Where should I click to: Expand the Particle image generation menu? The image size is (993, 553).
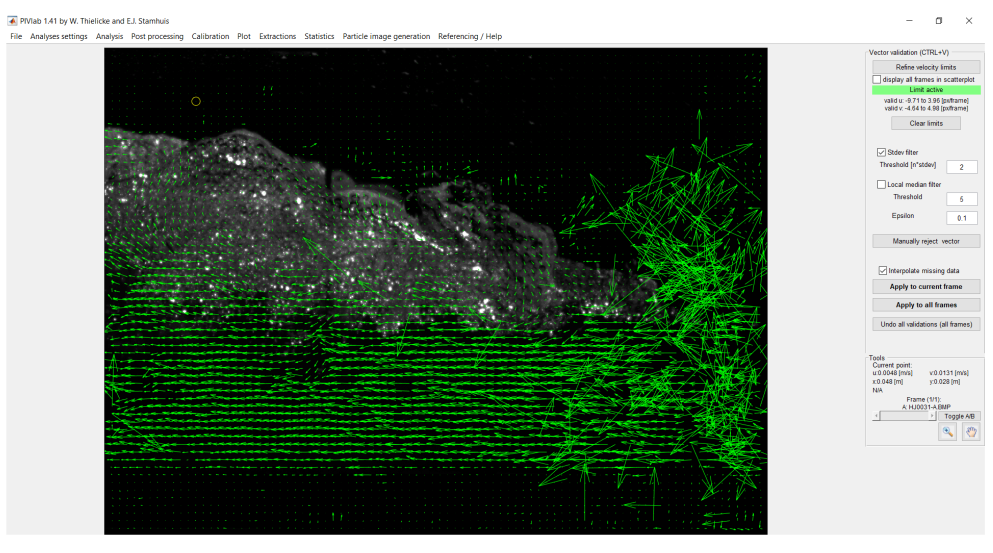point(386,37)
